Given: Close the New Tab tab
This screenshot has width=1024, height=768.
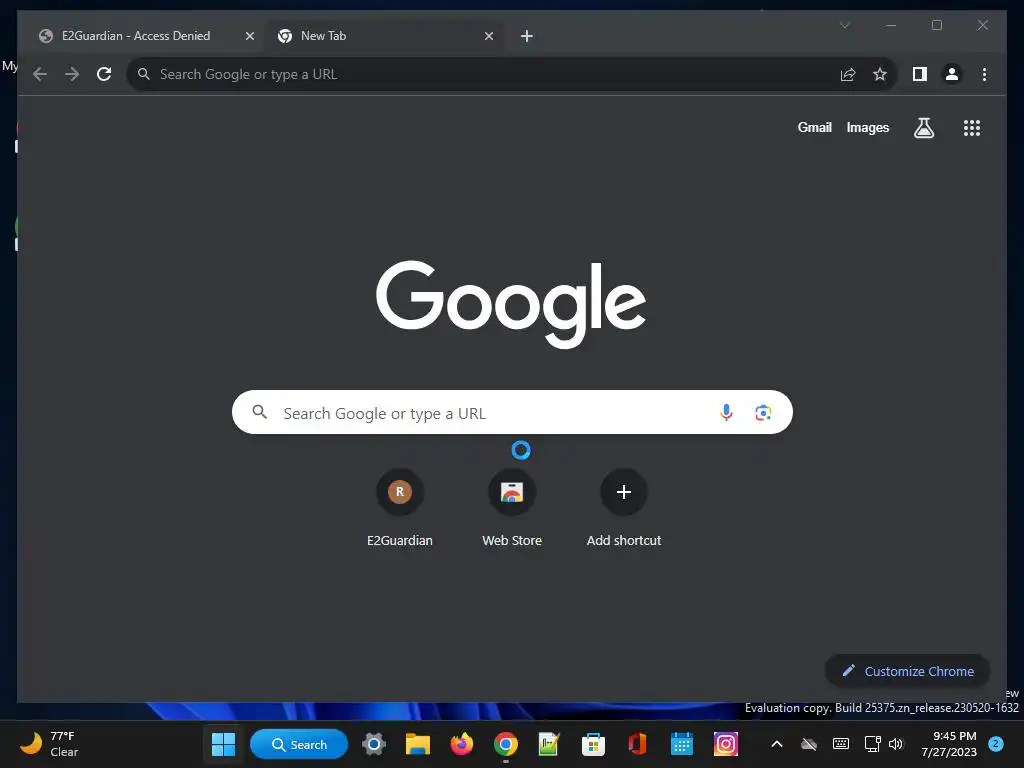Looking at the screenshot, I should 488,36.
